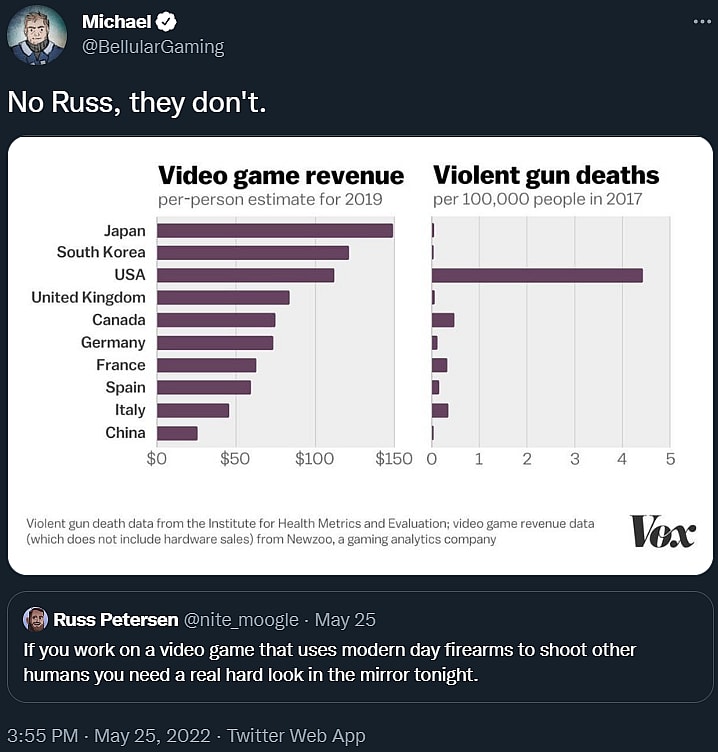Click Russ Petersen's small avatar

coord(35,619)
